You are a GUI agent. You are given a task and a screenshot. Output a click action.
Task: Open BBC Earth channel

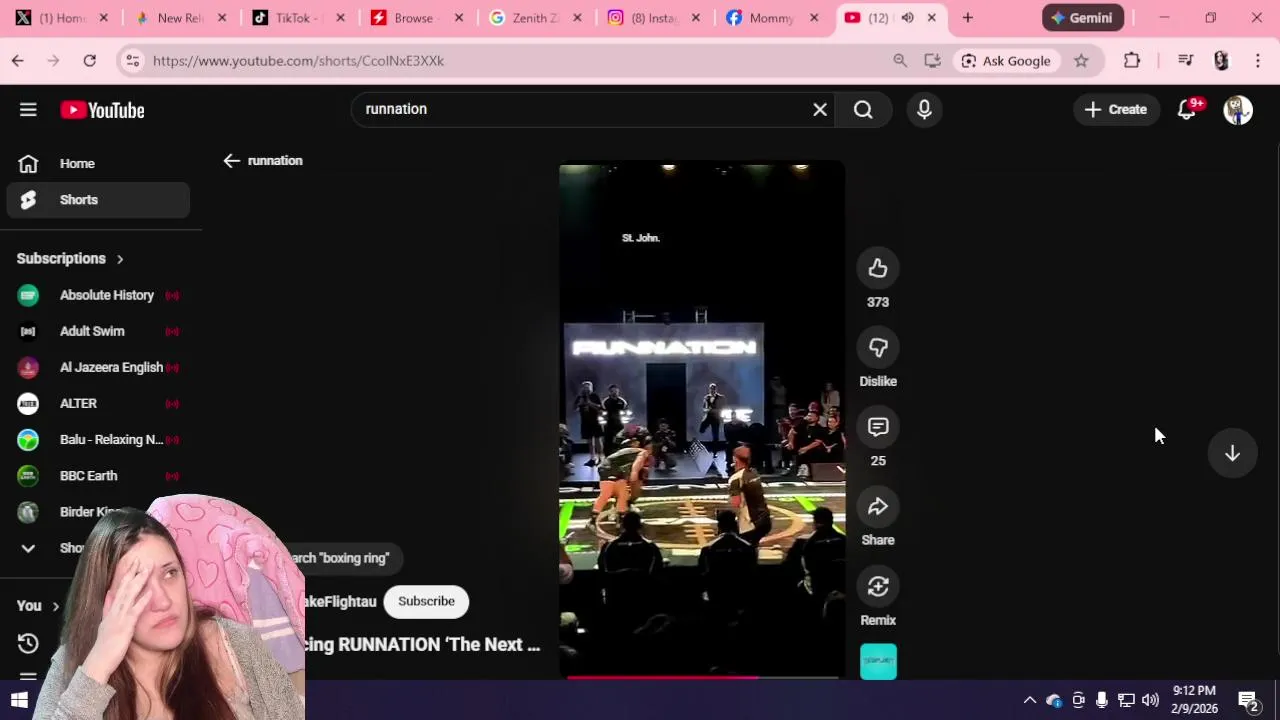tap(98, 476)
